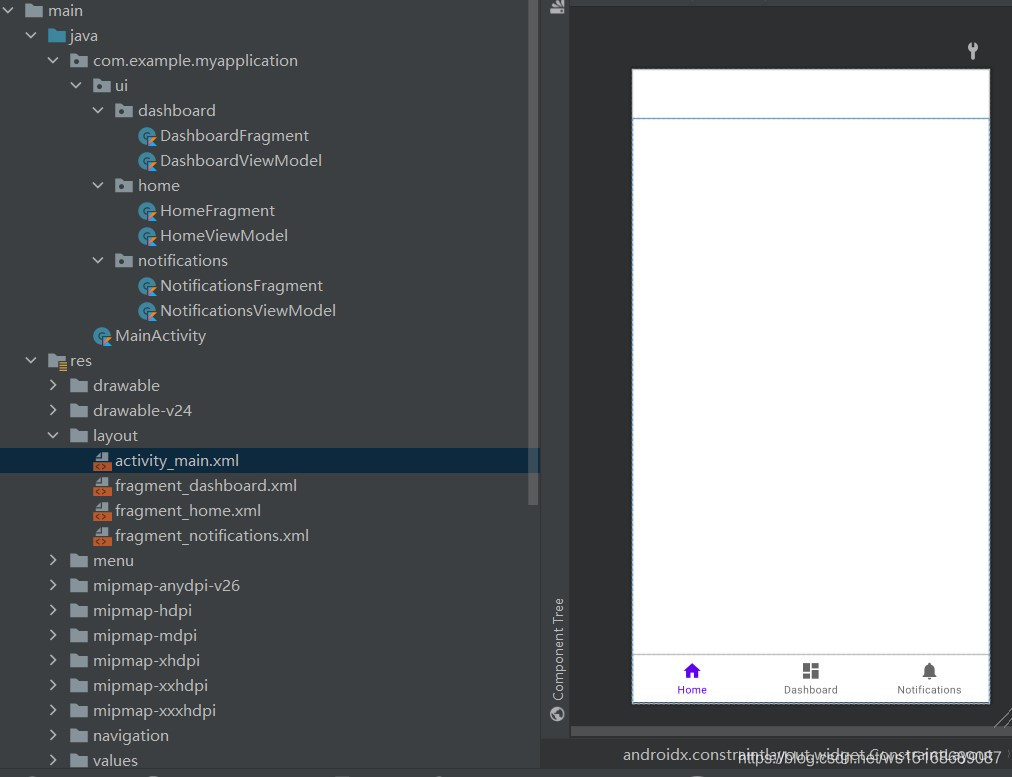The height and width of the screenshot is (777, 1012).
Task: Collapse the dashboard package chevron
Action: click(98, 110)
